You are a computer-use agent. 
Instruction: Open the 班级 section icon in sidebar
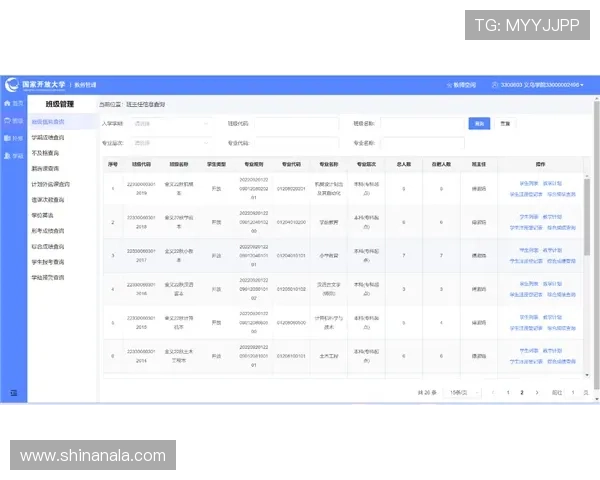(6, 120)
